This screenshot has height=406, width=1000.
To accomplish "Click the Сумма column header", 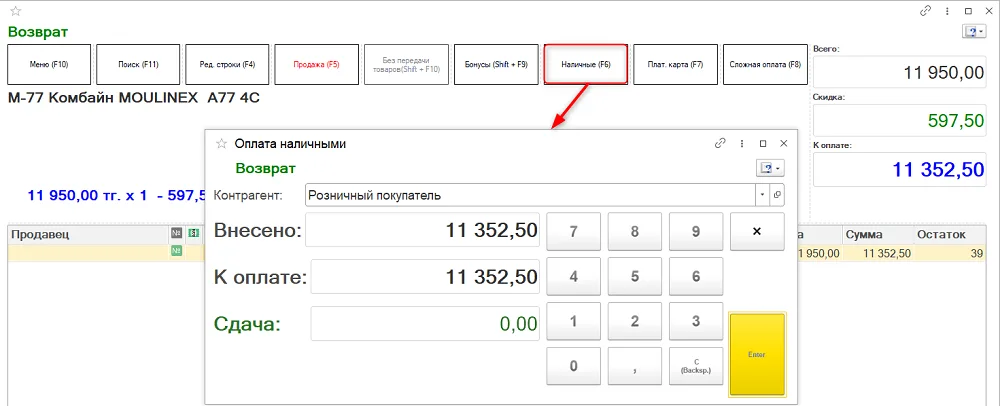I will pos(877,234).
